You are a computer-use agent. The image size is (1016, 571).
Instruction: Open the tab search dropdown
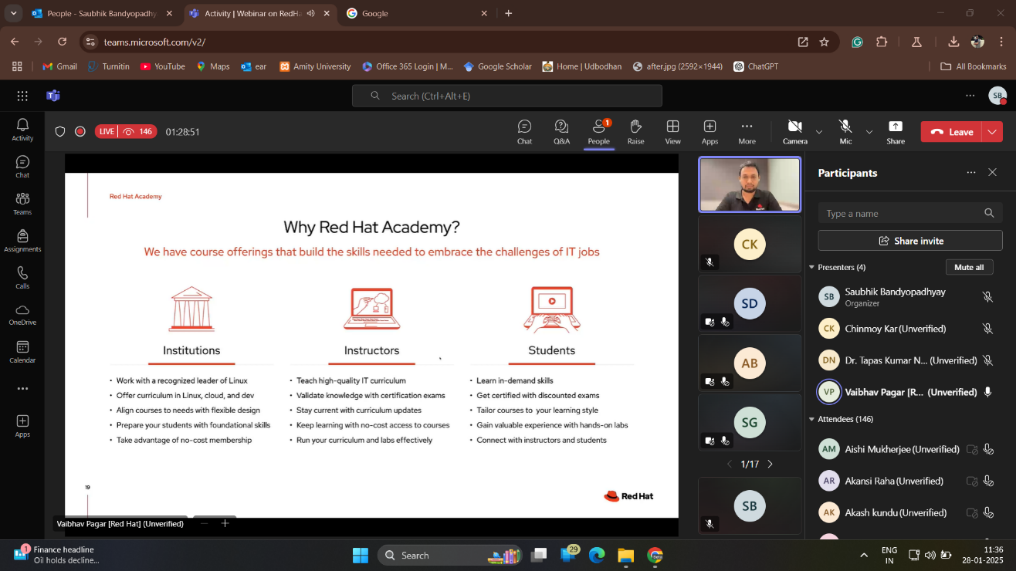(14, 13)
